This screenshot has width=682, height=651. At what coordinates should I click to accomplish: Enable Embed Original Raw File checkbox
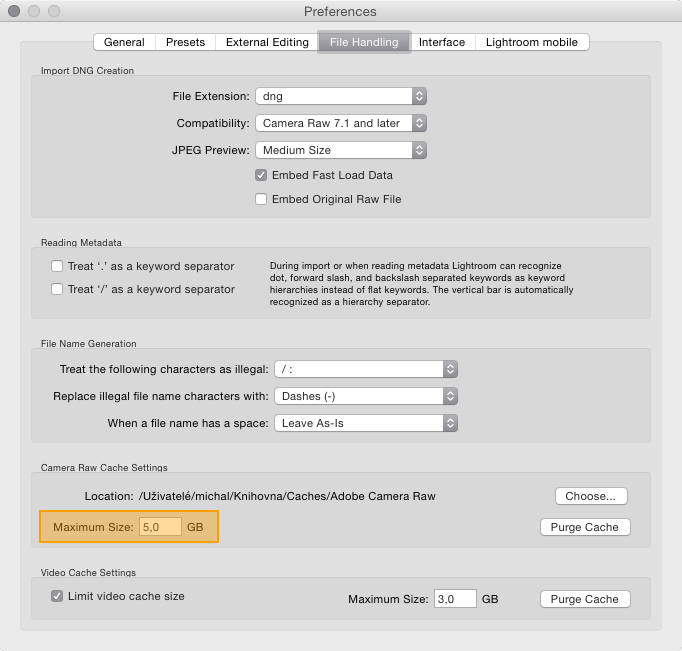[x=261, y=199]
